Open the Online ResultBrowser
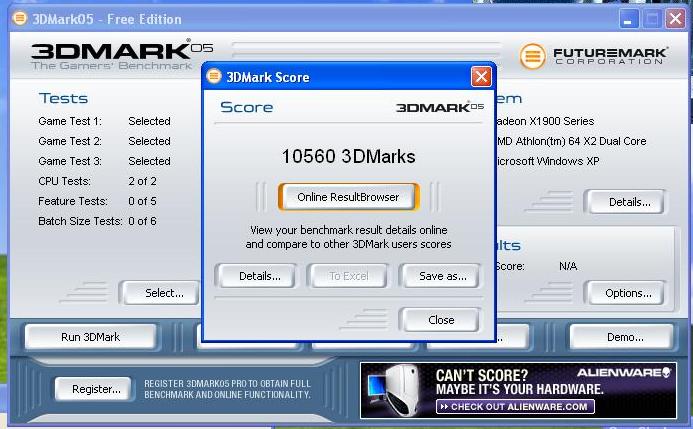Screen dimensions: 693x429 pos(348,197)
